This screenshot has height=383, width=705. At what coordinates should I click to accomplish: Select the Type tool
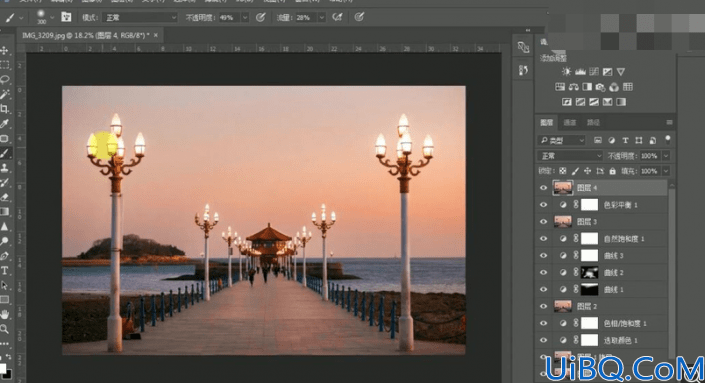tap(4, 271)
